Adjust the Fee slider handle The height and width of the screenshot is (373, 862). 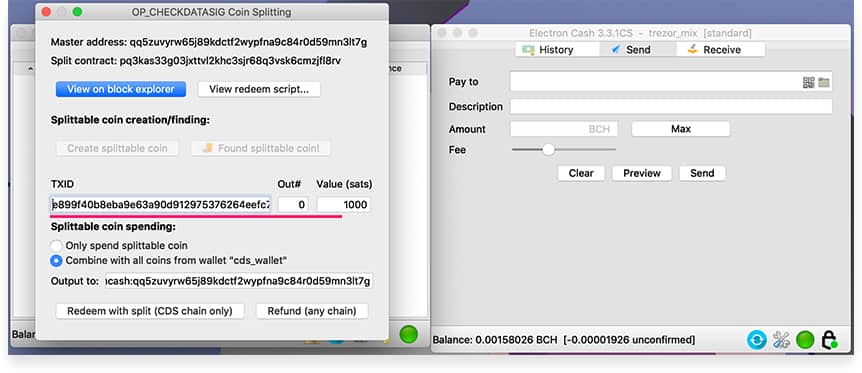(549, 150)
